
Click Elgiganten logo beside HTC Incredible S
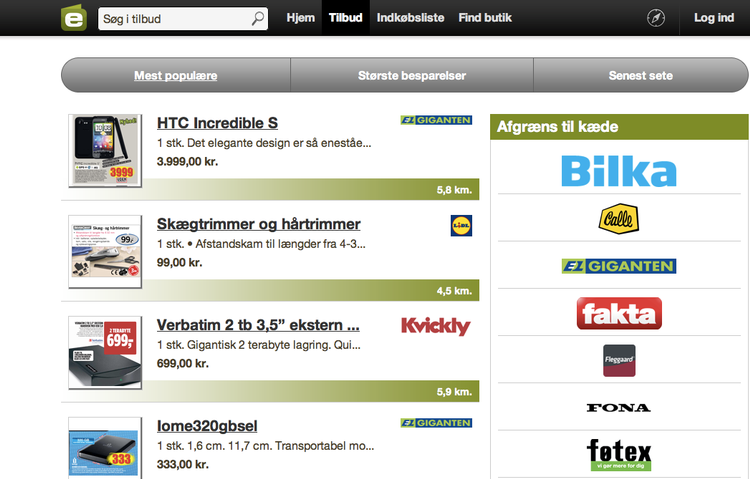(436, 120)
